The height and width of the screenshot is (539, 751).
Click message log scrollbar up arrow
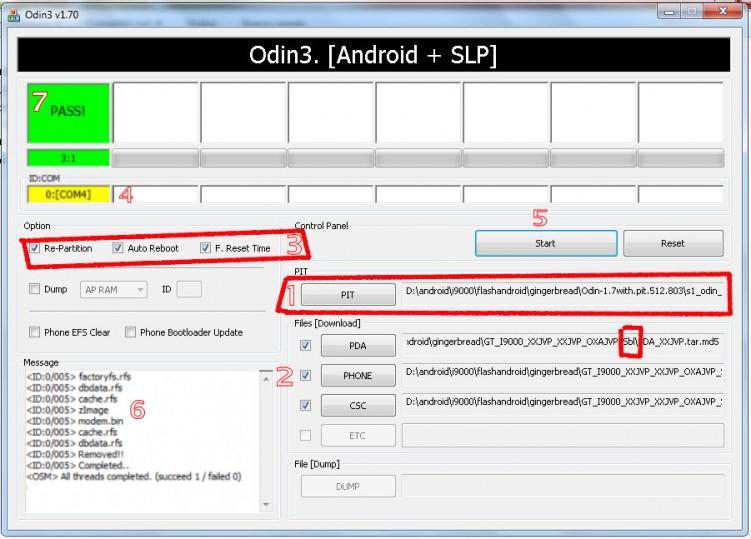[266, 378]
